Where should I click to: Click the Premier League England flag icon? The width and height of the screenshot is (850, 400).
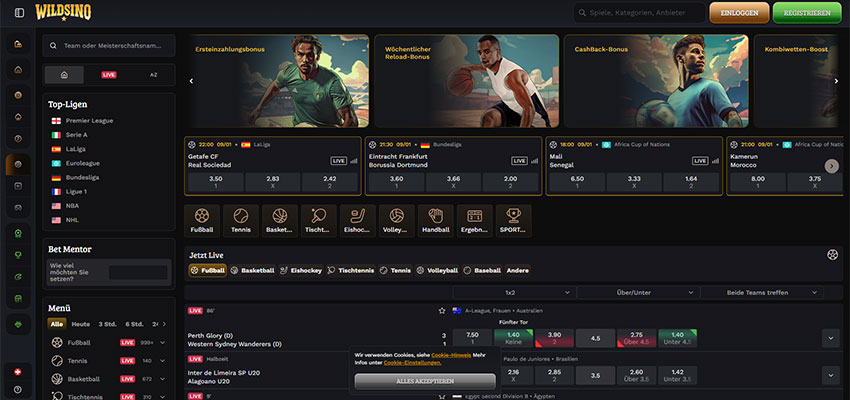pos(56,120)
